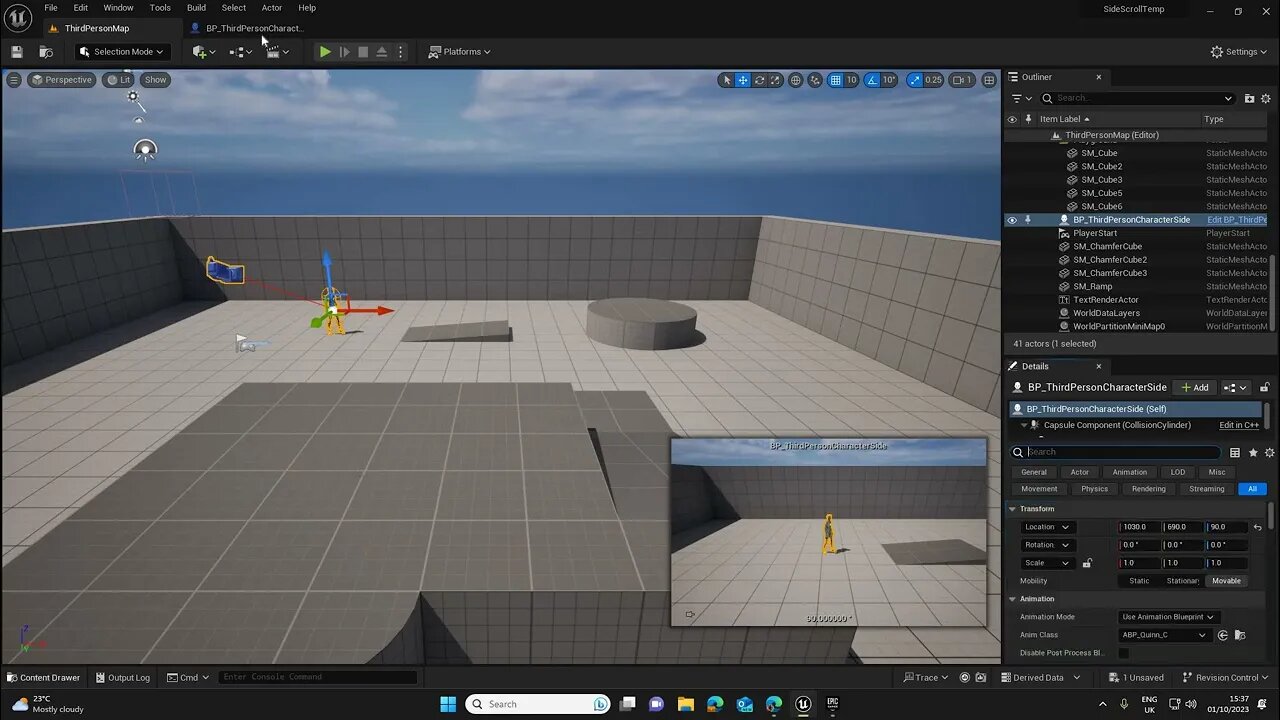Collapse the Transform section

(x=1012, y=509)
